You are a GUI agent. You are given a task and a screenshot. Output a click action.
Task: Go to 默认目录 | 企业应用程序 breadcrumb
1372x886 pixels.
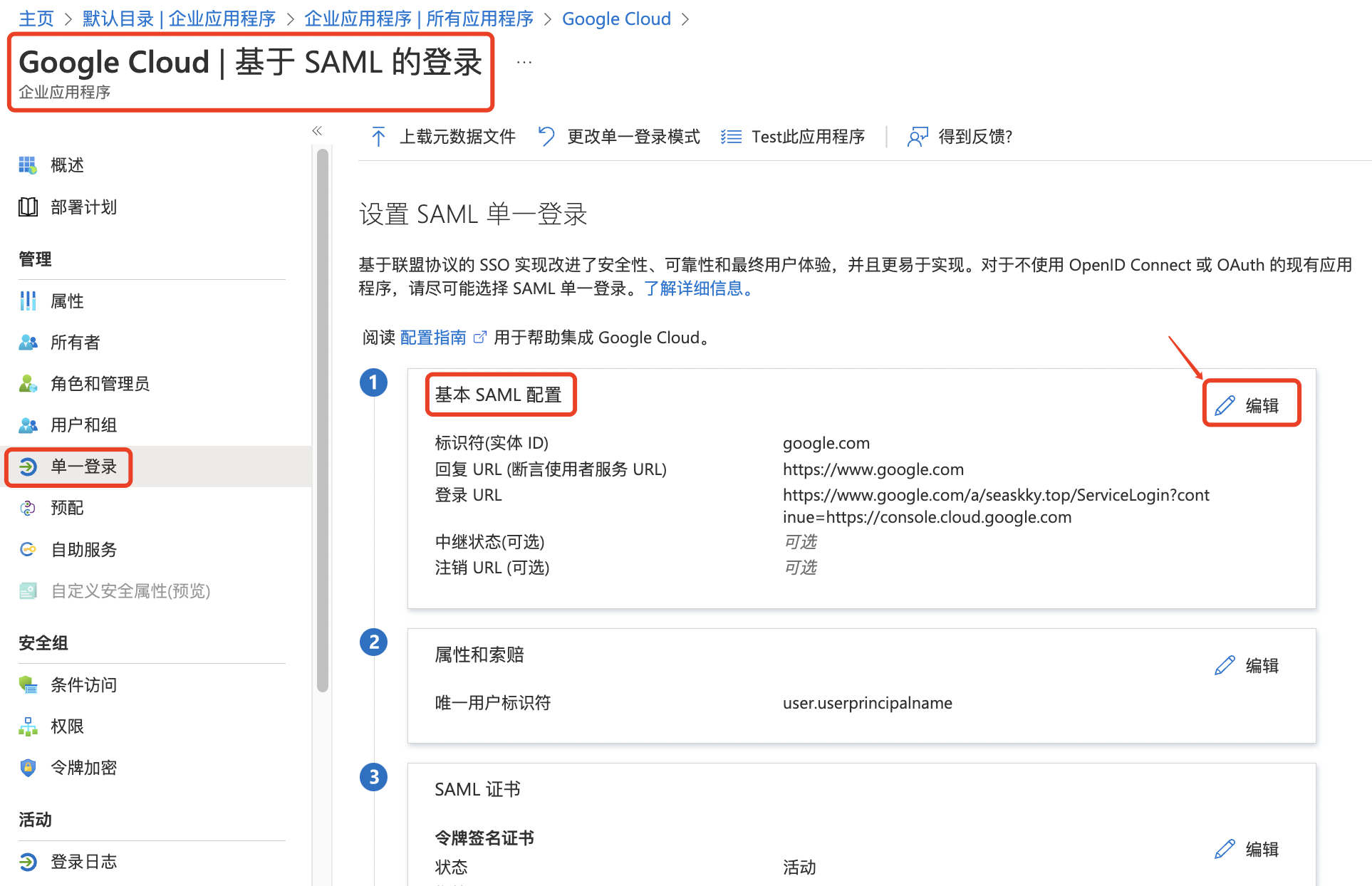point(179,19)
